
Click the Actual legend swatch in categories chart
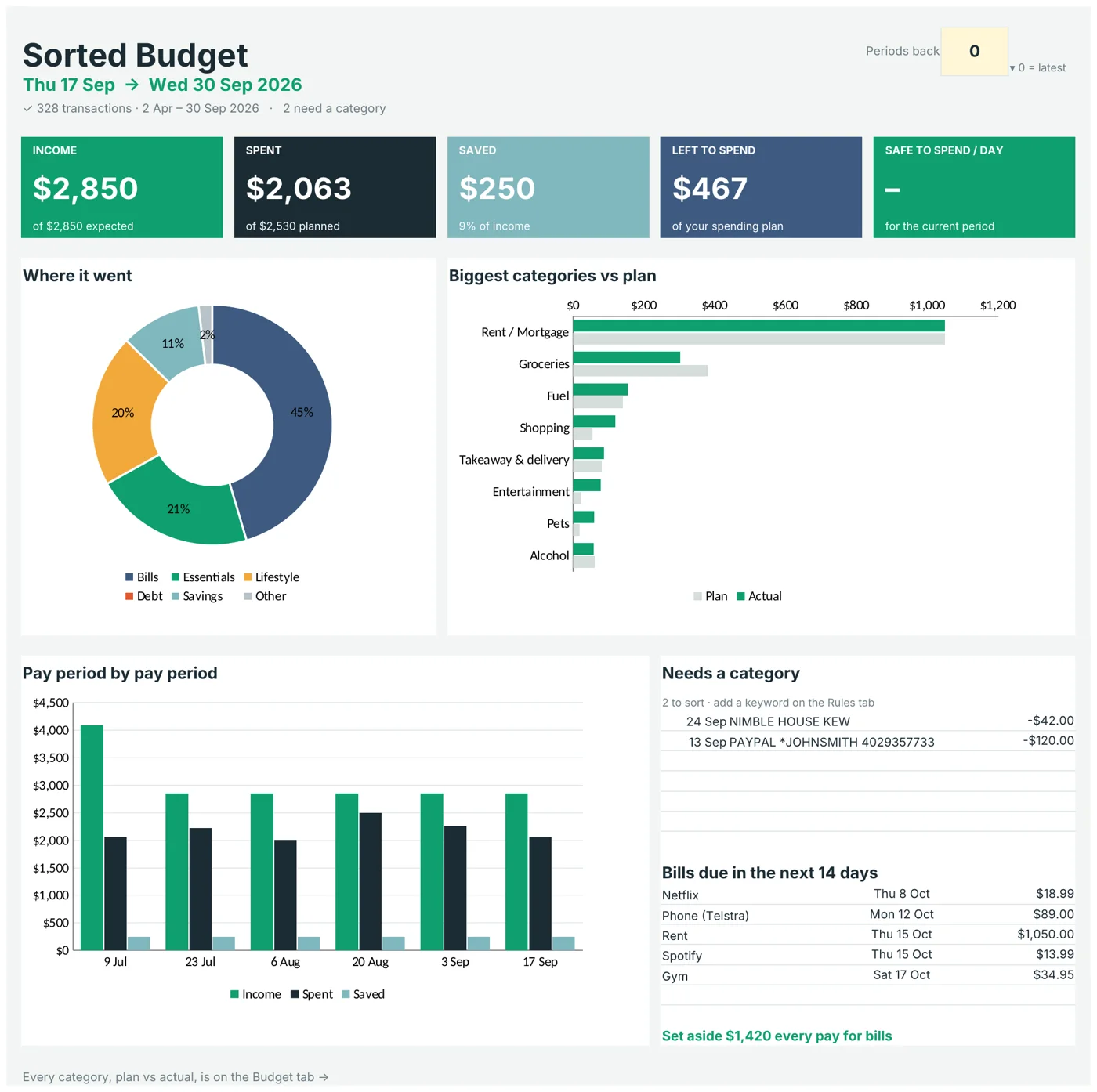pyautogui.click(x=740, y=597)
